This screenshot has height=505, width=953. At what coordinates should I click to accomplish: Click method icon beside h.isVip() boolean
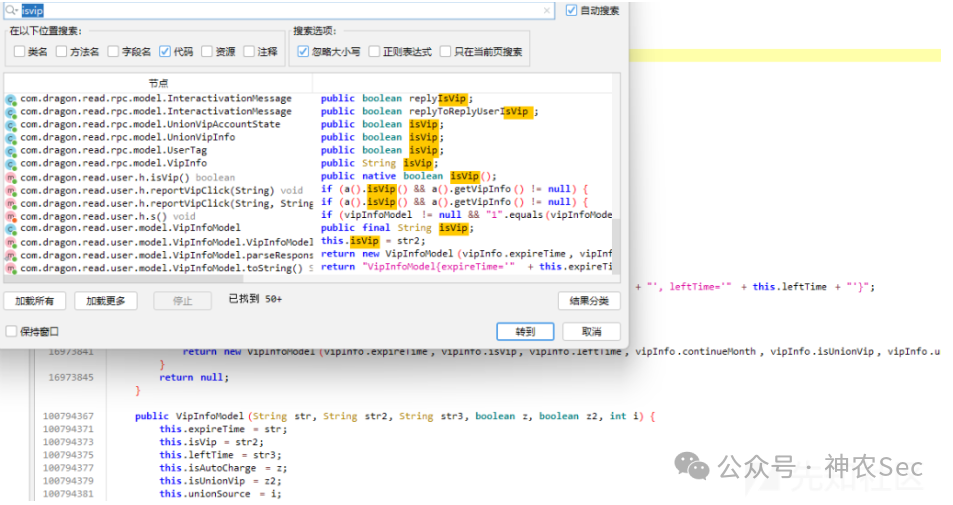(10, 178)
